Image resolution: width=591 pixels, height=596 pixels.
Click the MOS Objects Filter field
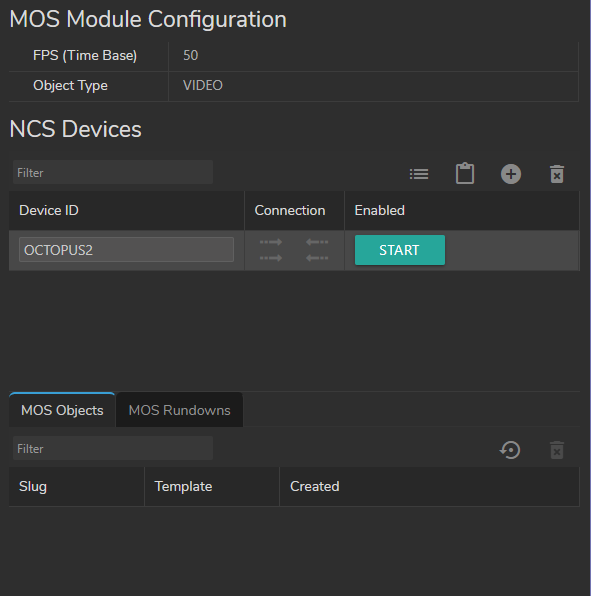113,449
